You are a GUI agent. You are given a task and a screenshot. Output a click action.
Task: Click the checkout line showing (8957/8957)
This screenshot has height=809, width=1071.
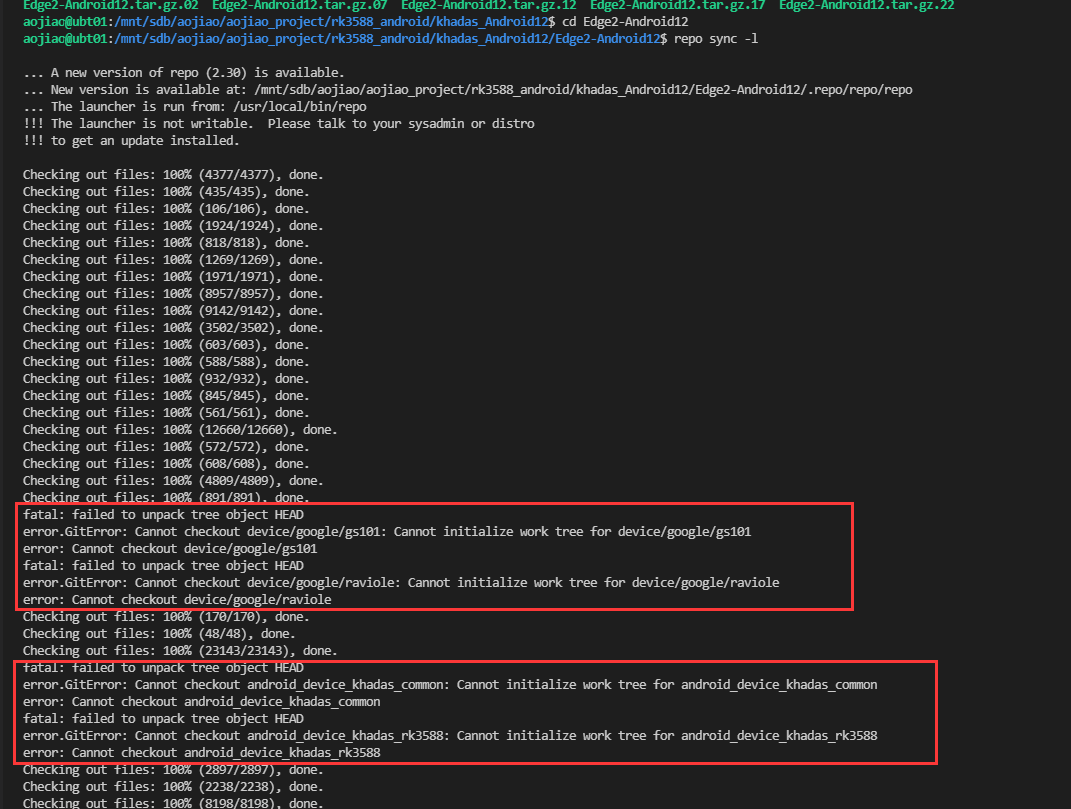coord(173,294)
